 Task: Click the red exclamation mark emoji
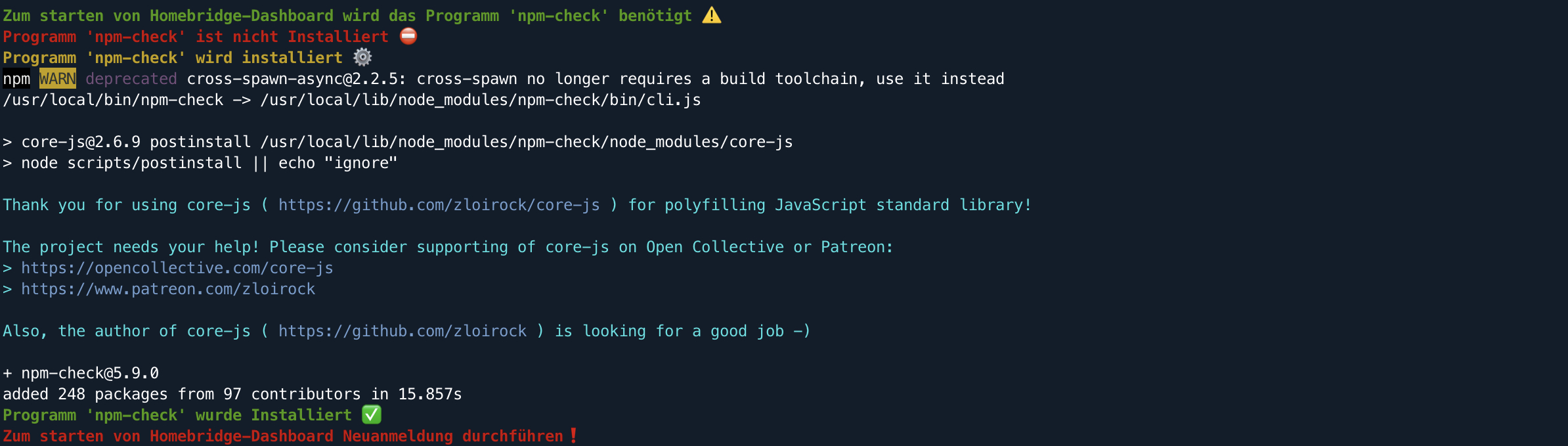pos(573,435)
